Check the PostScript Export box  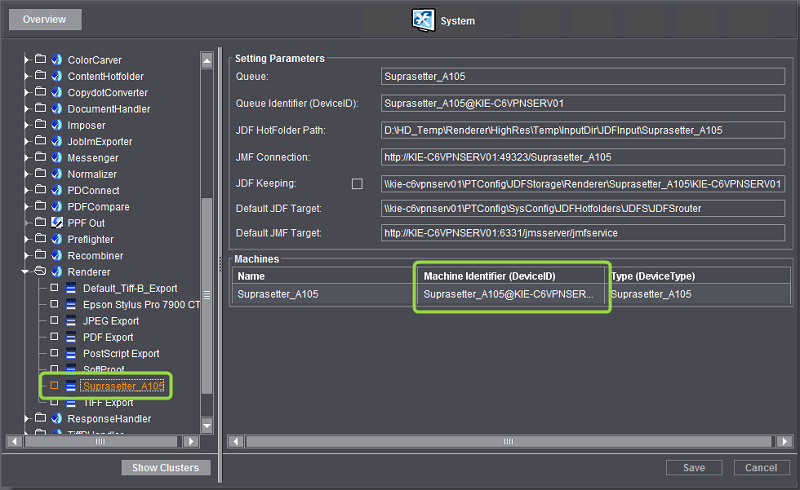click(x=55, y=353)
